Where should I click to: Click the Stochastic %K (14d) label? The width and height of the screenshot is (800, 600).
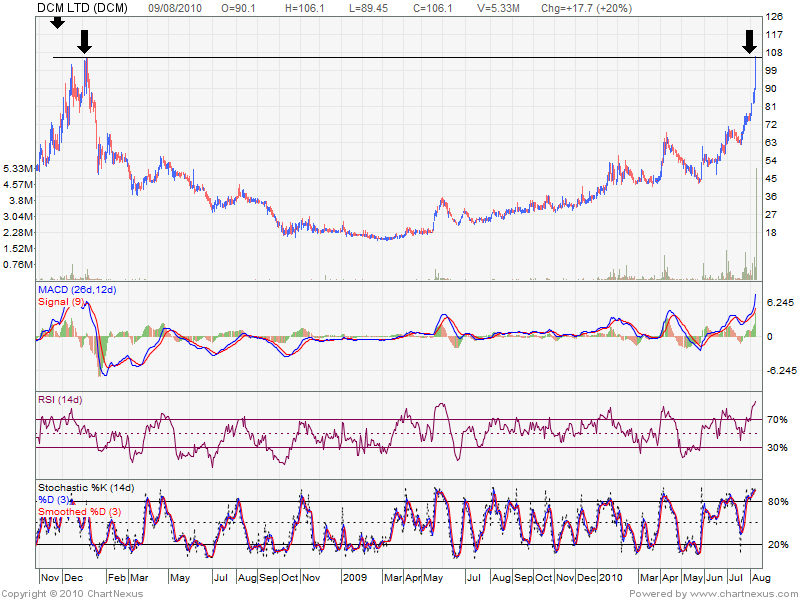[x=86, y=488]
